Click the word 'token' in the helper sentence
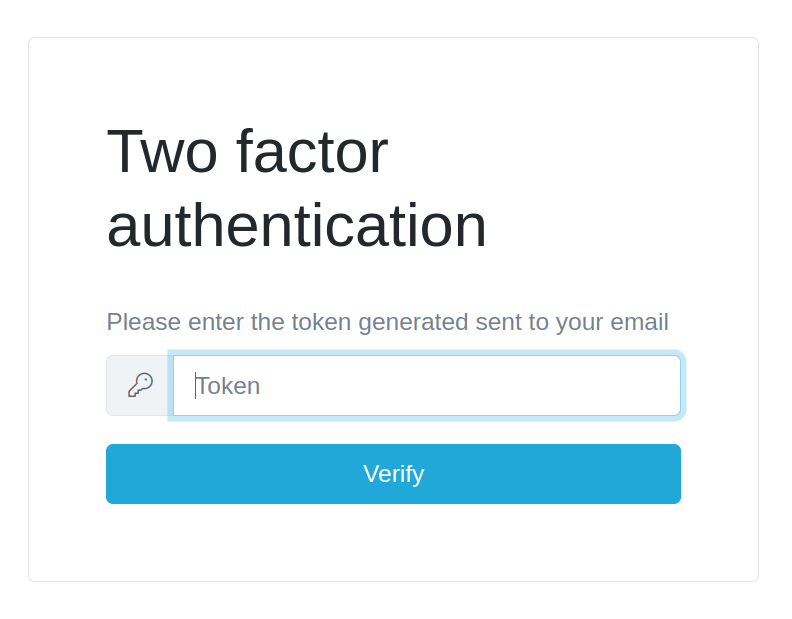792x619 pixels. pos(321,322)
